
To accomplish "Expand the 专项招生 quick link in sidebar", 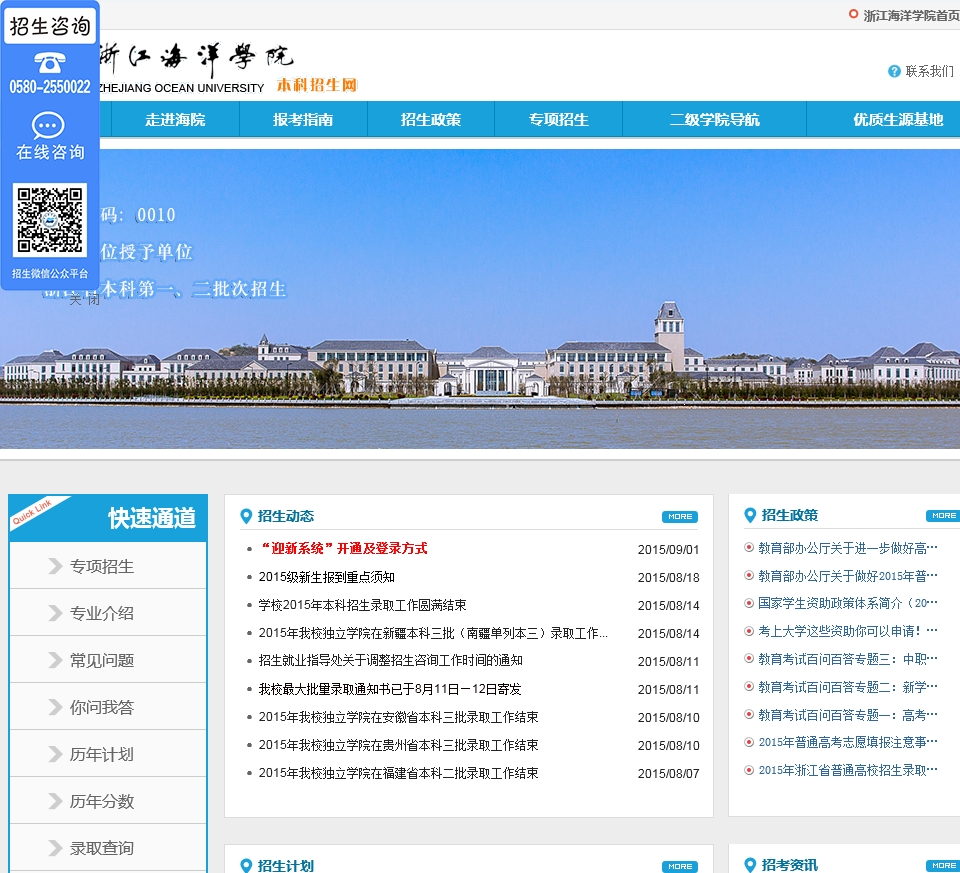I will tap(101, 566).
